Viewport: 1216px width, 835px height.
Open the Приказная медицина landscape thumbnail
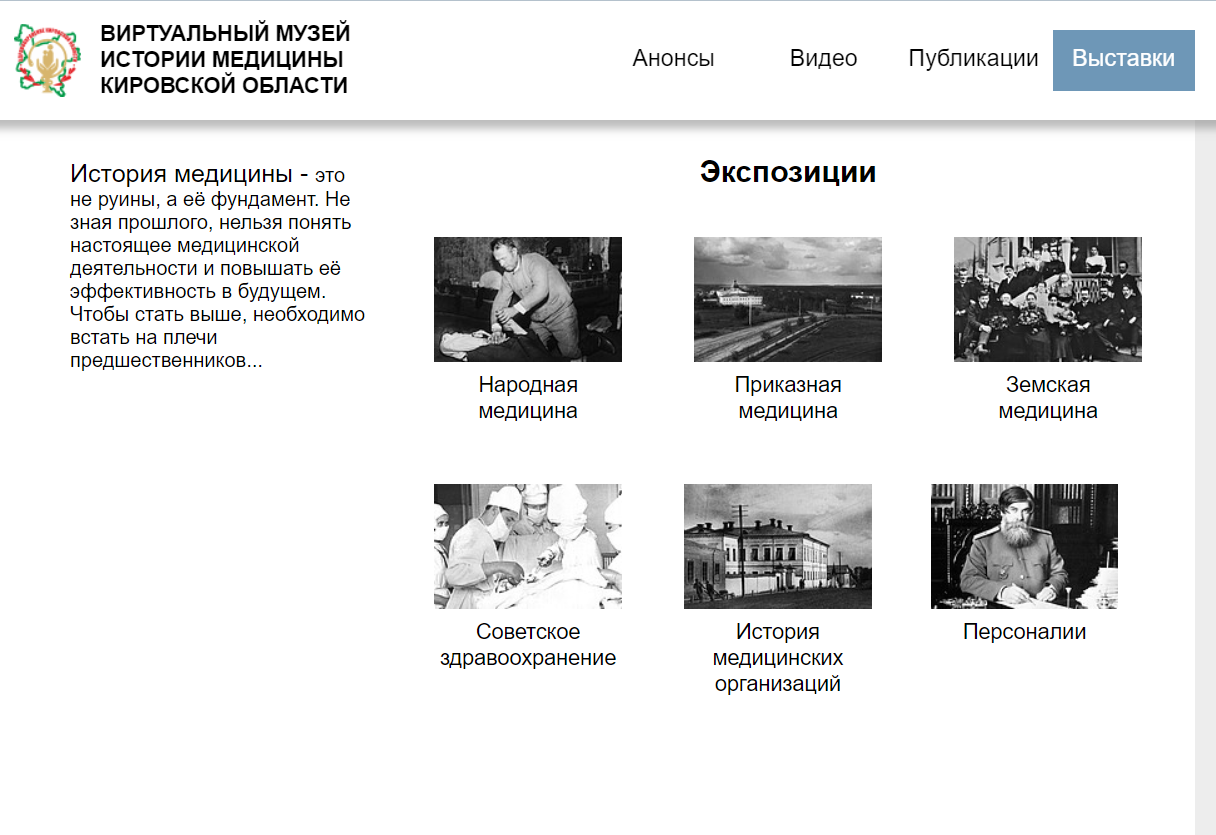(x=788, y=299)
